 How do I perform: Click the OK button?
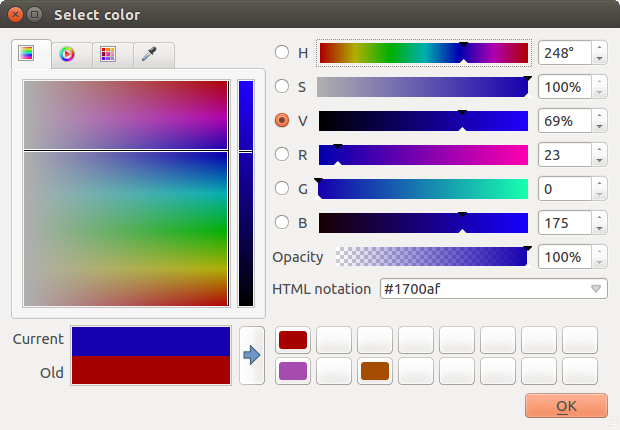tap(566, 405)
